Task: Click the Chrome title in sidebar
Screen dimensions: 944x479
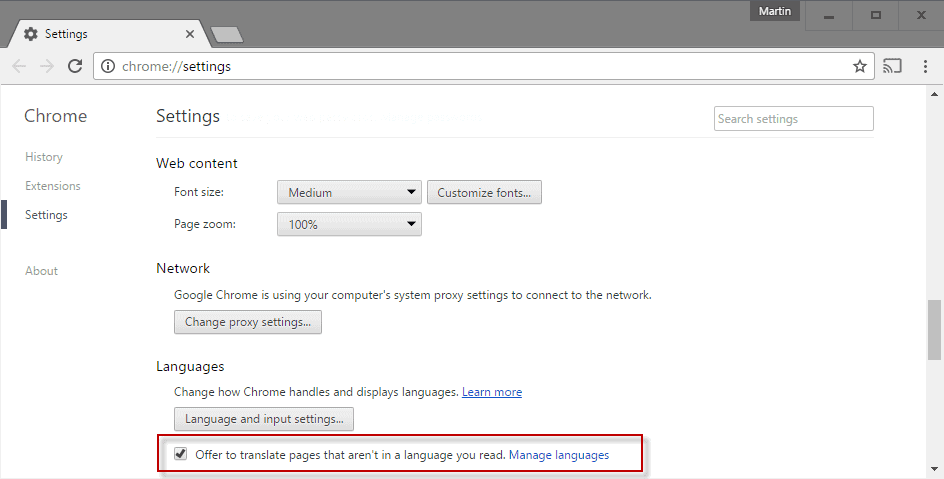Action: coord(55,116)
